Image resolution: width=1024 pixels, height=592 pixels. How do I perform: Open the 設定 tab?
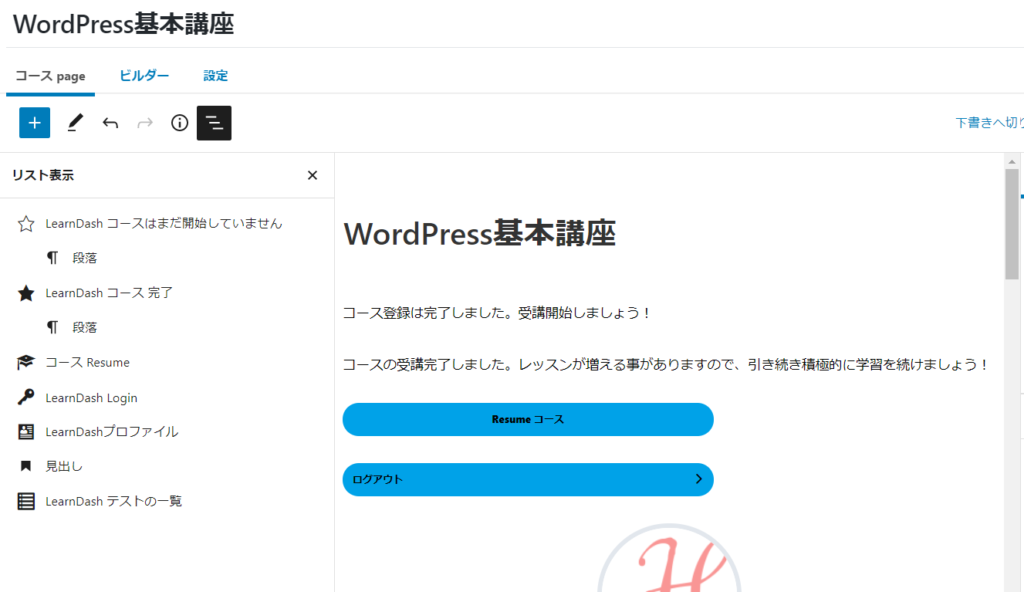coord(216,76)
